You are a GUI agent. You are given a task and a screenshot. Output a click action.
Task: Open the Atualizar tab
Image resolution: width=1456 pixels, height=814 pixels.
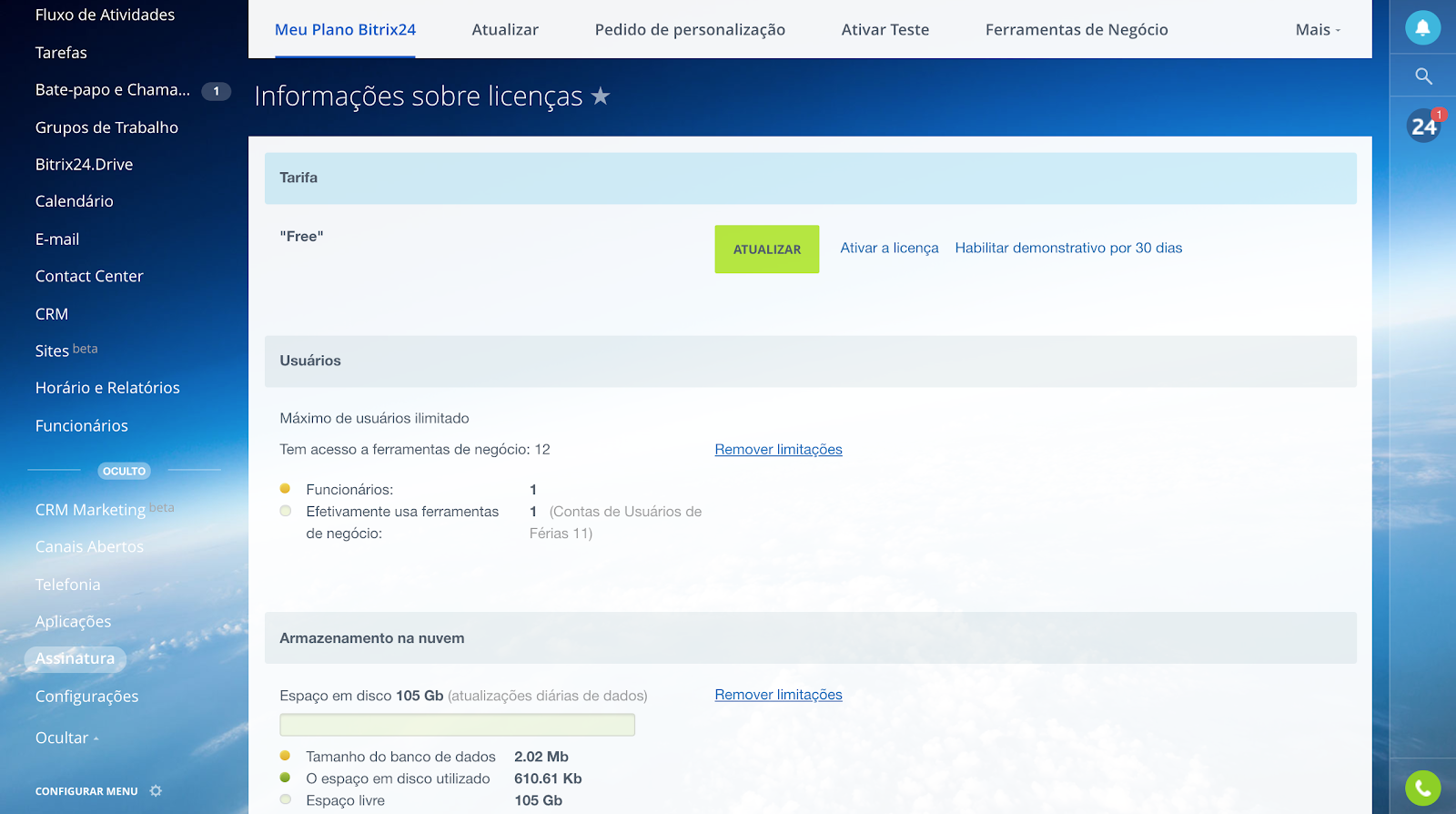(505, 30)
